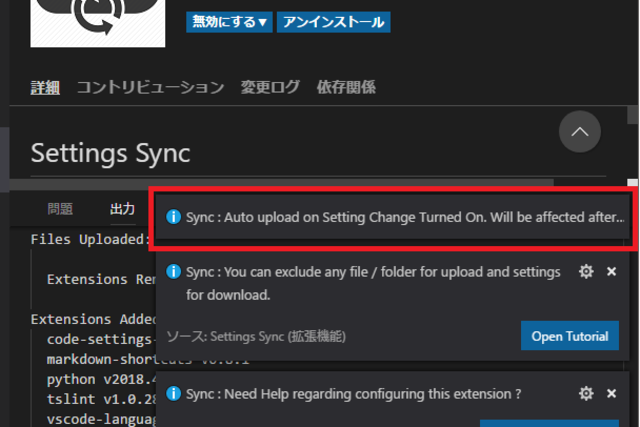Click the round scroll-to-top arrow button
Viewport: 640px width, 427px height.
(x=580, y=131)
